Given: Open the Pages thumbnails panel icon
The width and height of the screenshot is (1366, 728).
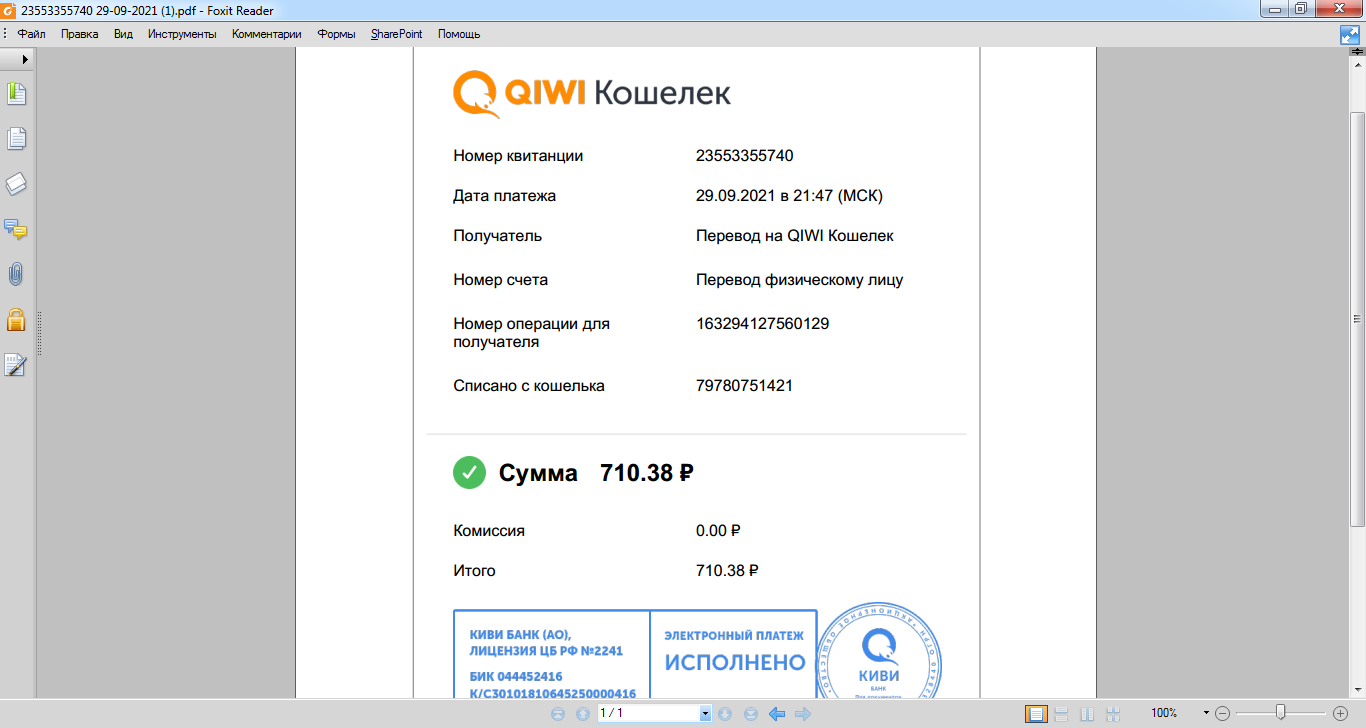Looking at the screenshot, I should pyautogui.click(x=16, y=139).
